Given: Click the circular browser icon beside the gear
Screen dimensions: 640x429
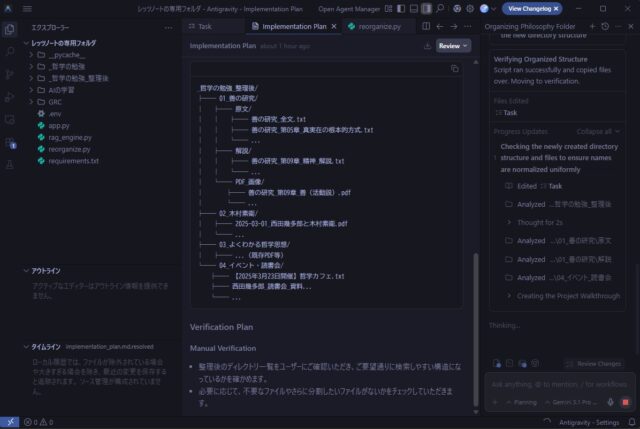Looking at the screenshot, I should [x=457, y=9].
